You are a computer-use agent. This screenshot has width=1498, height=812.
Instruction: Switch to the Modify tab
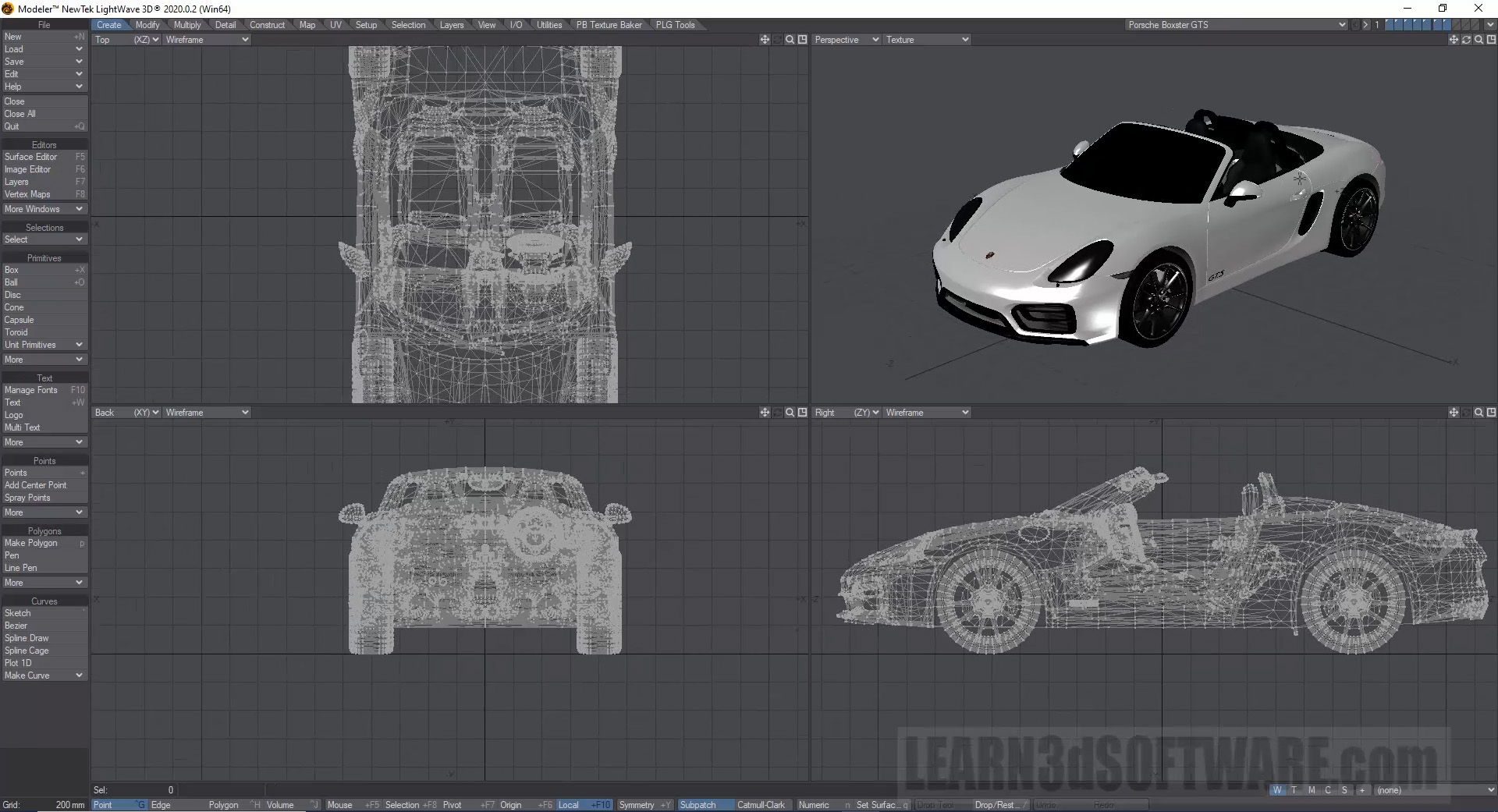coord(147,25)
